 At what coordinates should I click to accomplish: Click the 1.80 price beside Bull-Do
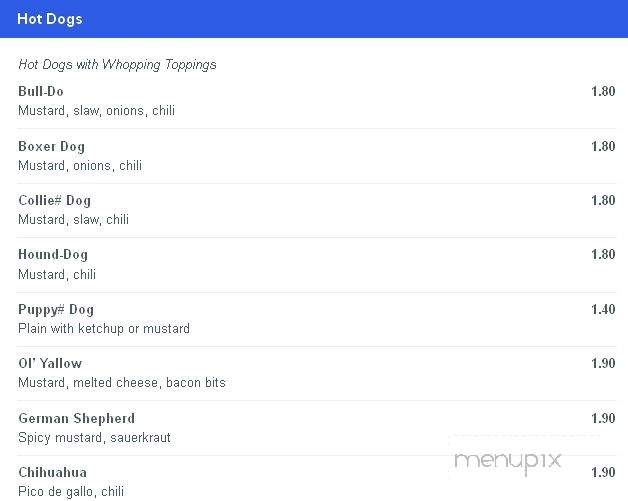pos(603,91)
